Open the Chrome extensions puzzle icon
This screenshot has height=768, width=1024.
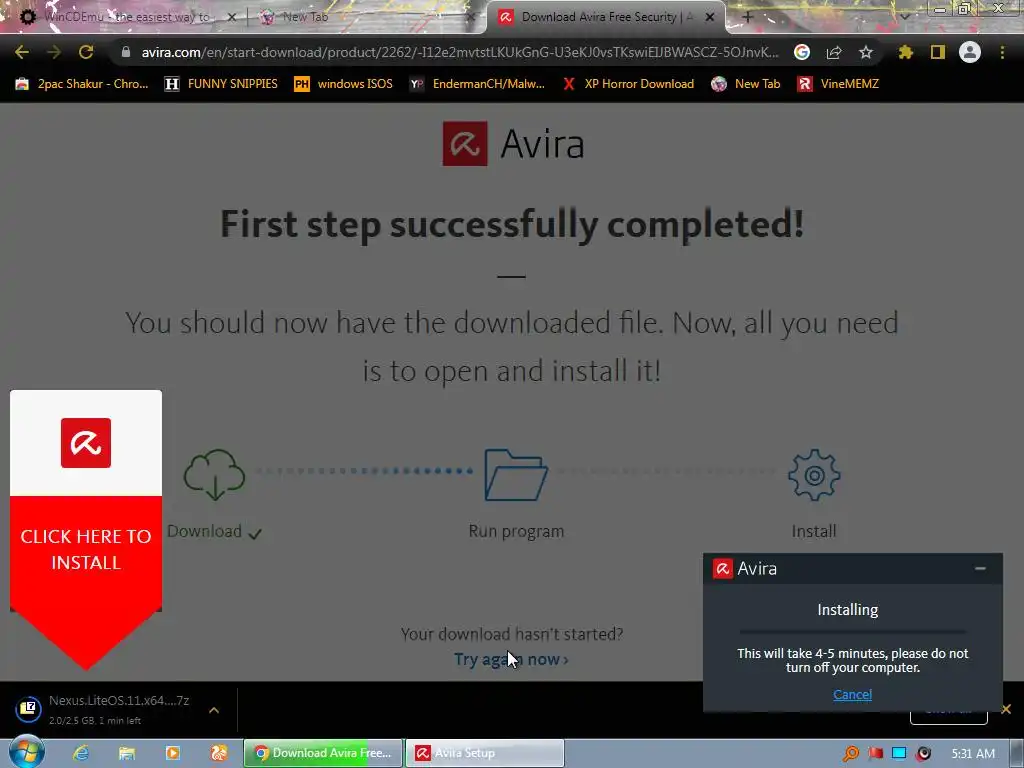[x=906, y=52]
